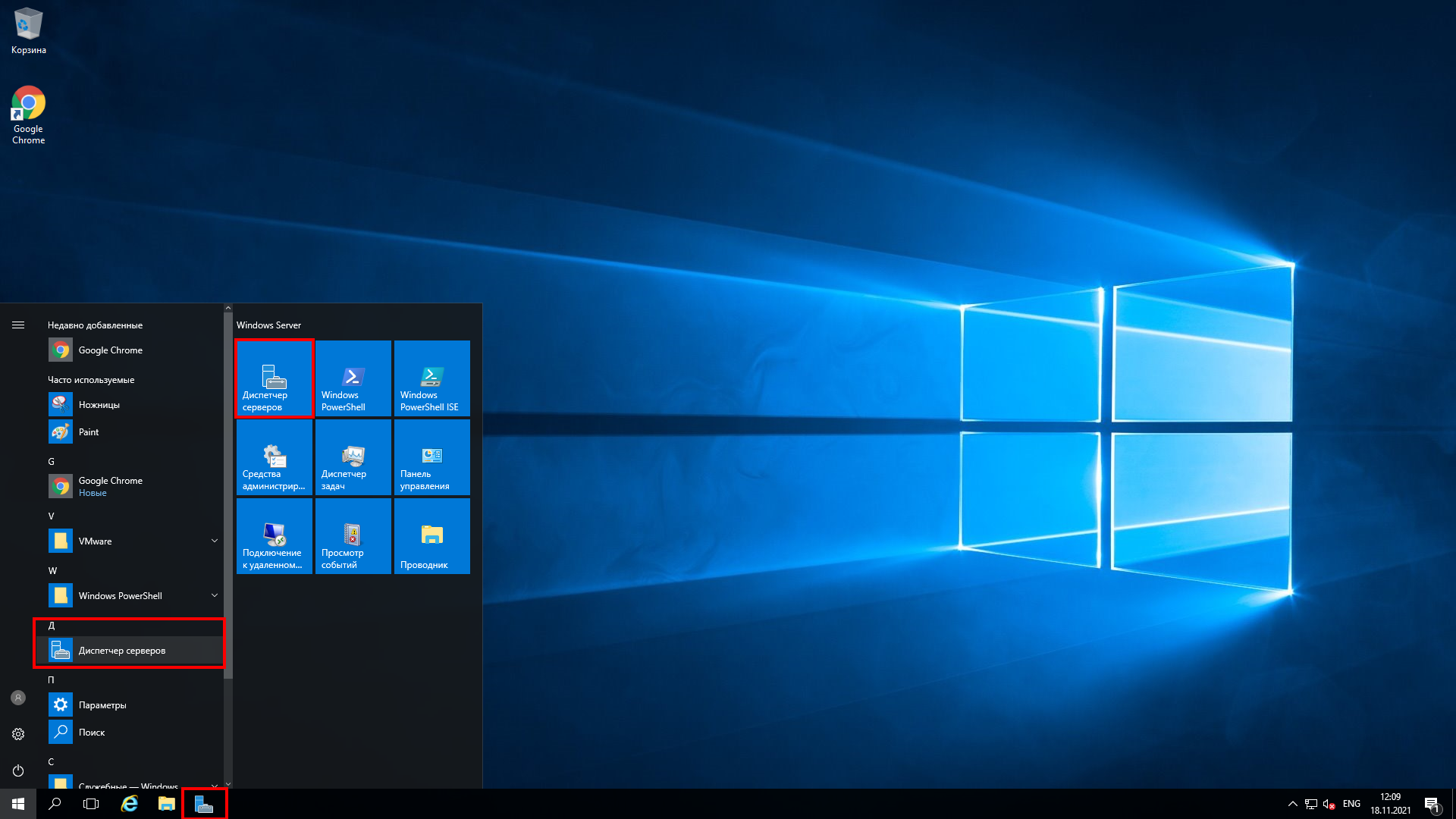Select Google Chrome from recently added apps
Image resolution: width=1456 pixels, height=819 pixels.
tap(110, 350)
